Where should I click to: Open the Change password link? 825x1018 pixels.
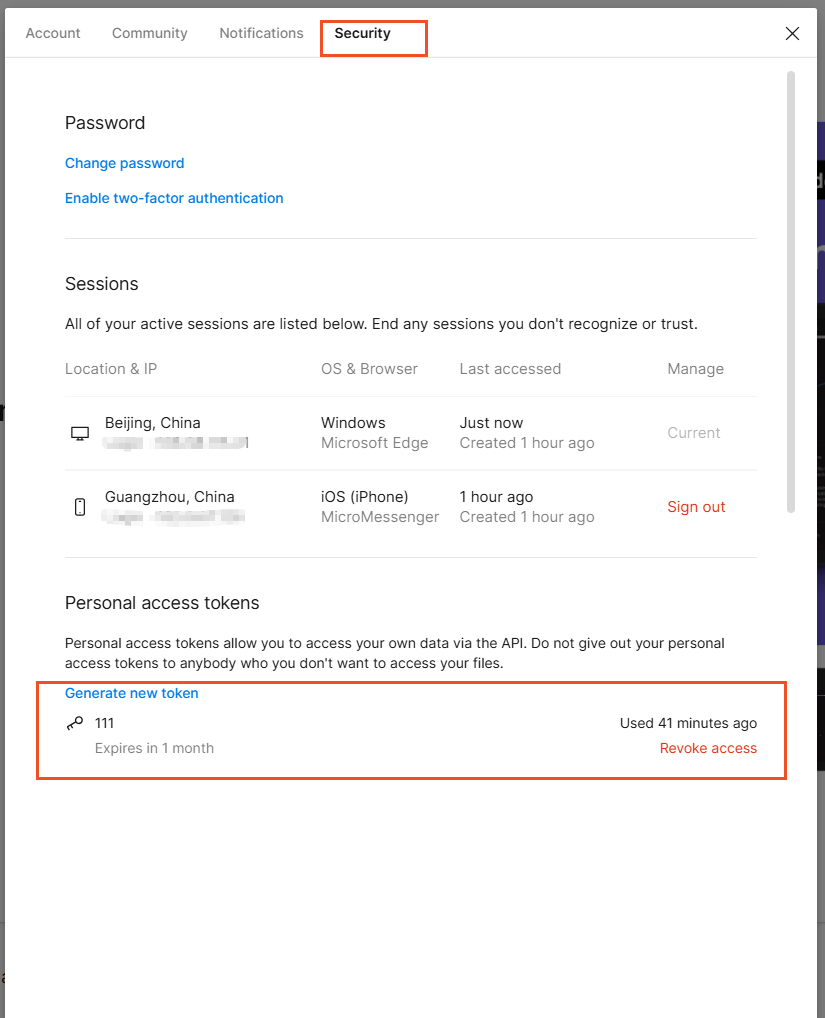(125, 163)
